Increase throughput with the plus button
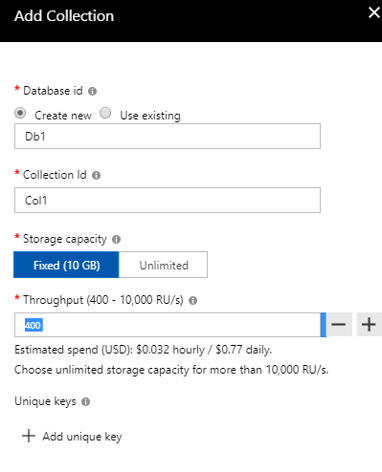The image size is (382, 472). [x=369, y=324]
